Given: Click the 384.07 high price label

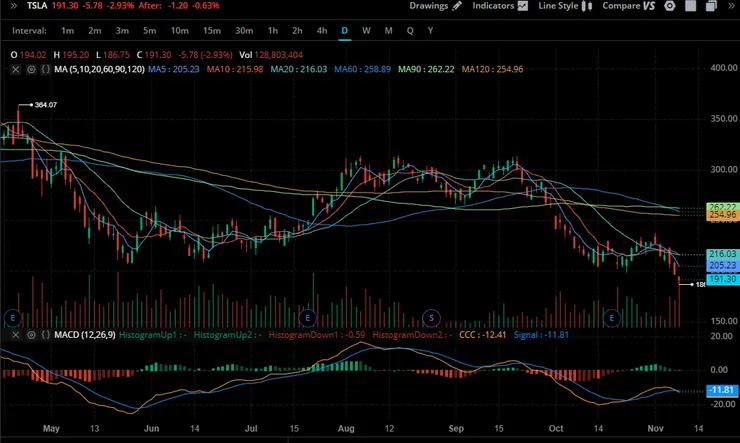Looking at the screenshot, I should point(46,105).
